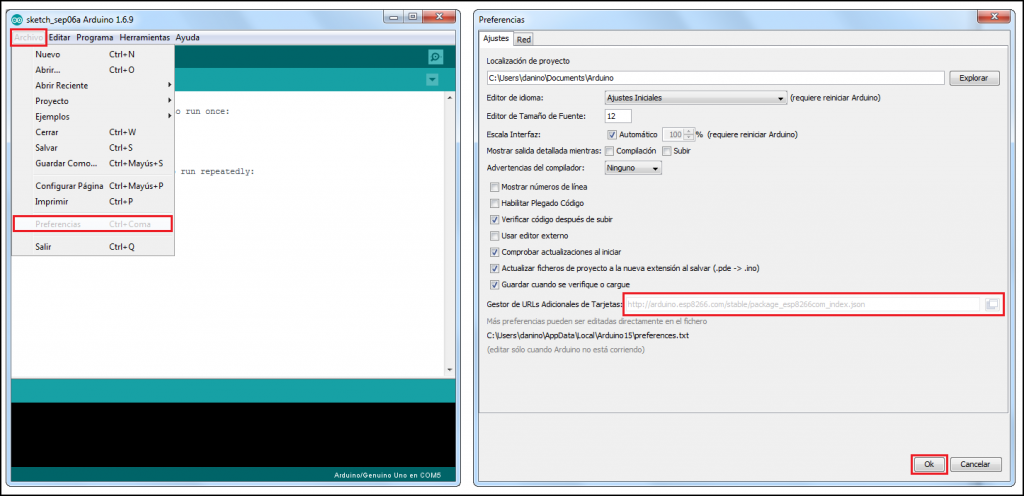Image resolution: width=1024 pixels, height=496 pixels.
Task: Expand the Proyecto submenu
Action: pos(93,101)
